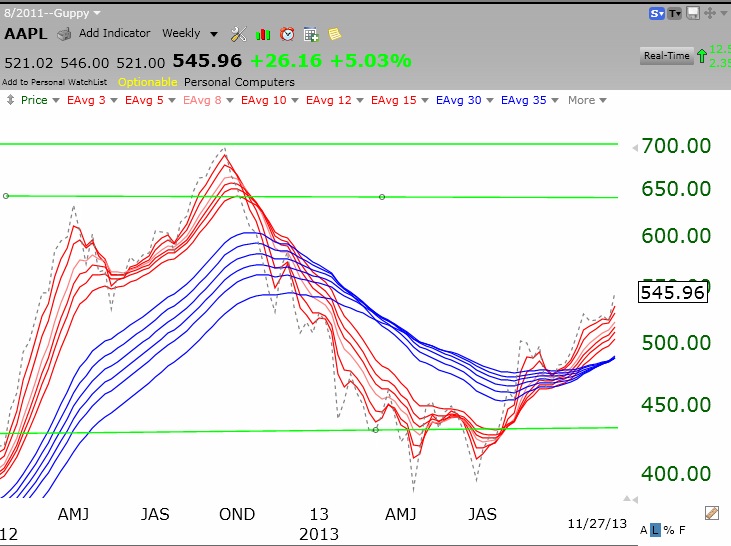Click the 700.00 price axis label
731x546 pixels.
(676, 146)
